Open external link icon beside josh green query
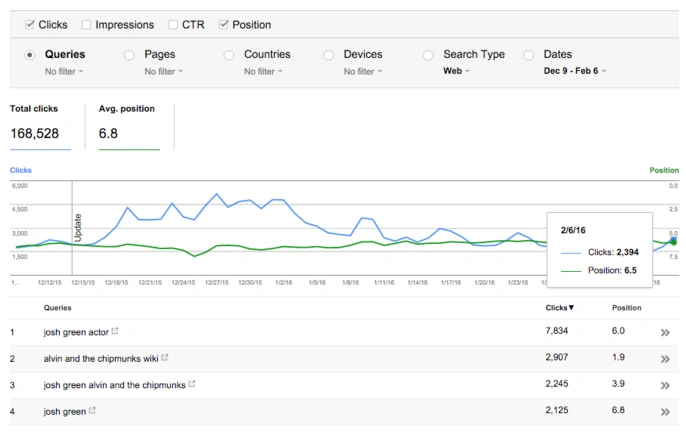The height and width of the screenshot is (432, 686). (93, 409)
